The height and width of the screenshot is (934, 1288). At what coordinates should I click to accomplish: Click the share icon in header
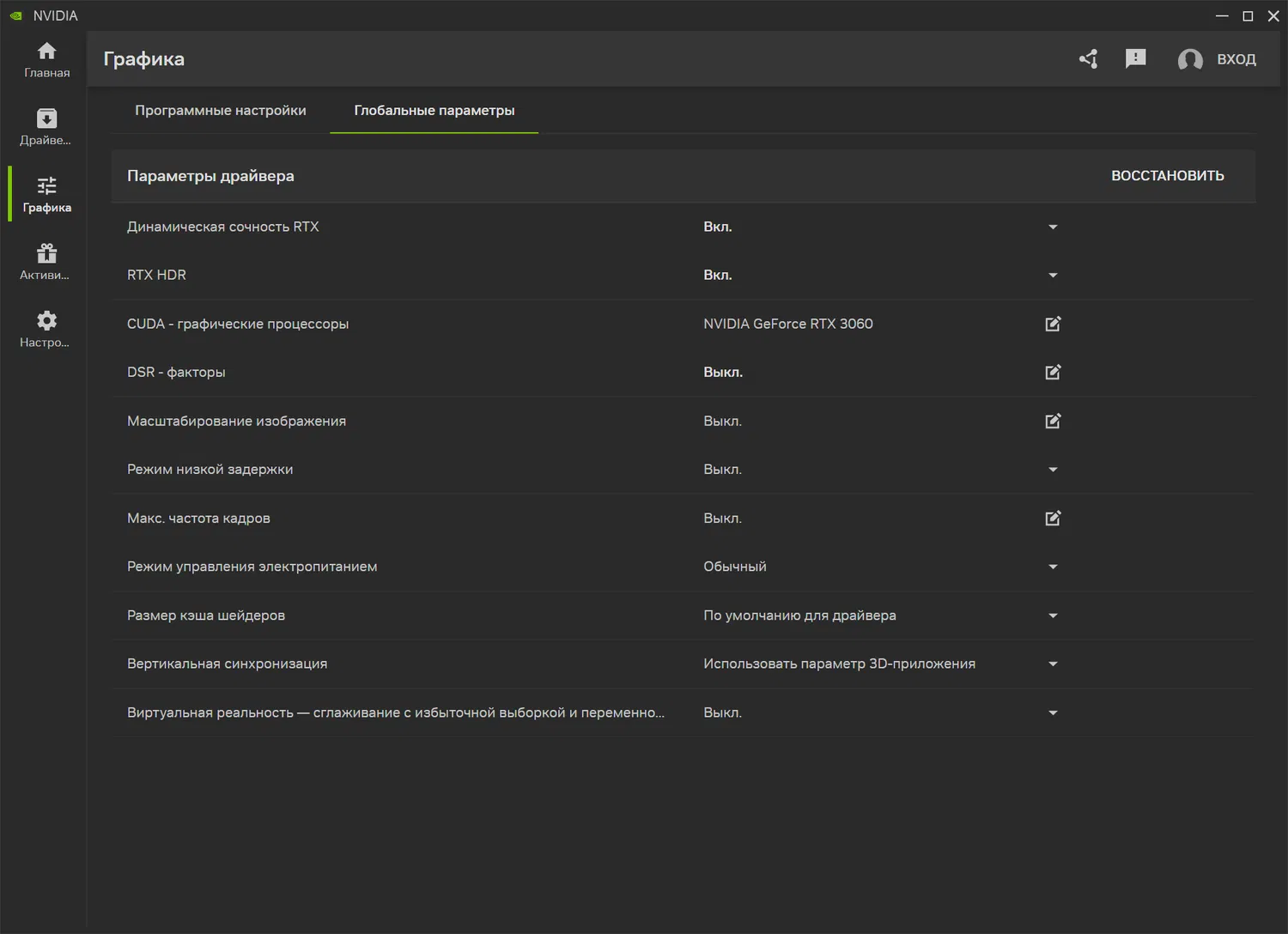coord(1088,59)
